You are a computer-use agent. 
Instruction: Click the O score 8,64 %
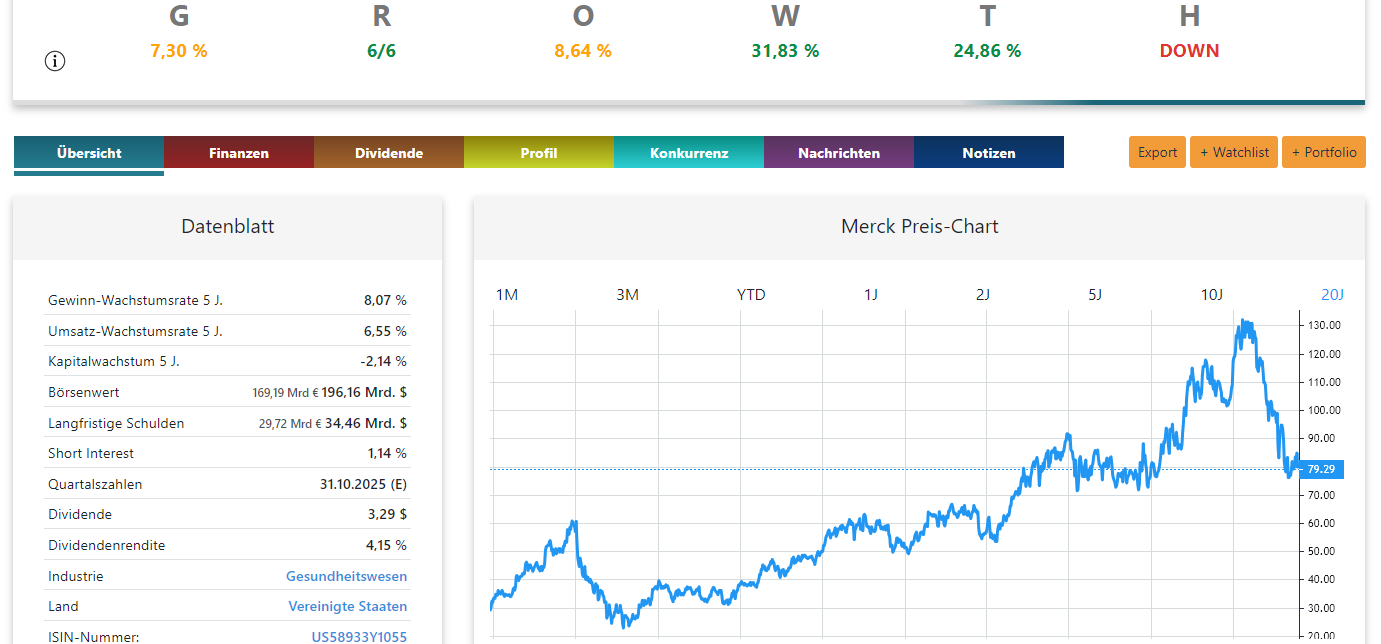pyautogui.click(x=583, y=50)
